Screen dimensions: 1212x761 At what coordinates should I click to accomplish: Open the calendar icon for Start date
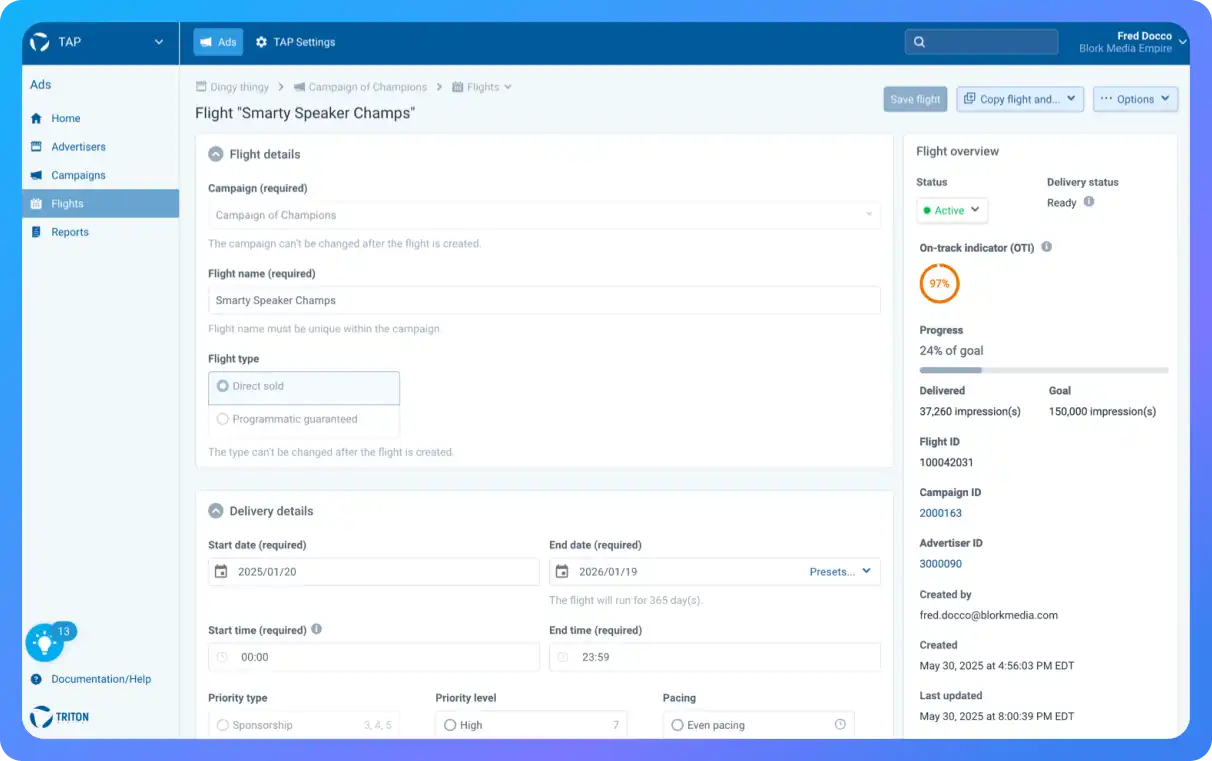click(221, 572)
